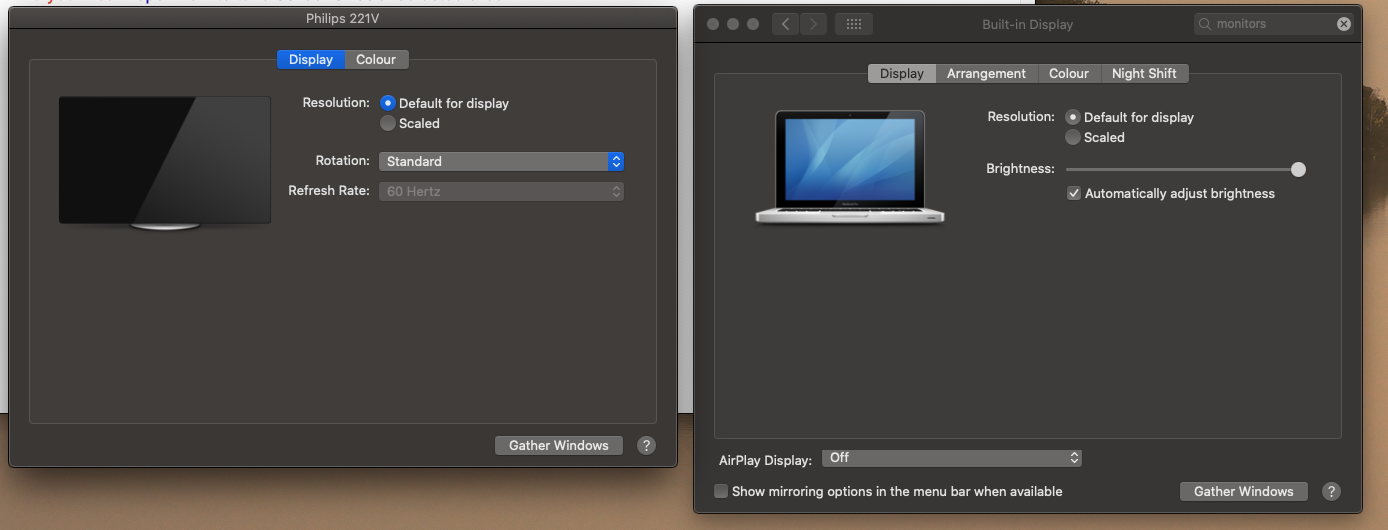The image size is (1388, 530).
Task: Open the Rotation dropdown set to Standard
Action: [x=501, y=161]
